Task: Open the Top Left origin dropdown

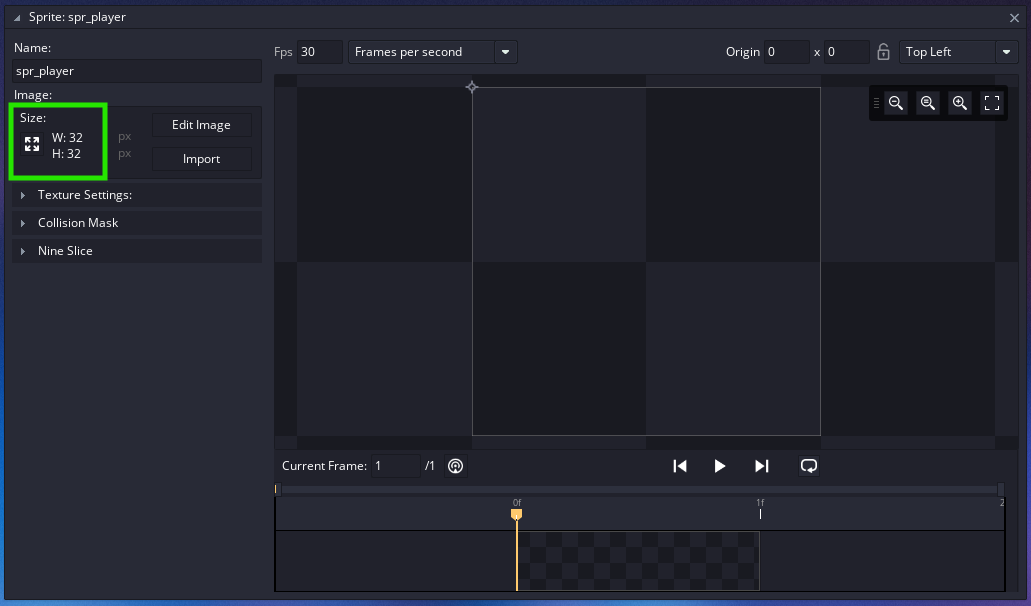Action: point(1005,52)
